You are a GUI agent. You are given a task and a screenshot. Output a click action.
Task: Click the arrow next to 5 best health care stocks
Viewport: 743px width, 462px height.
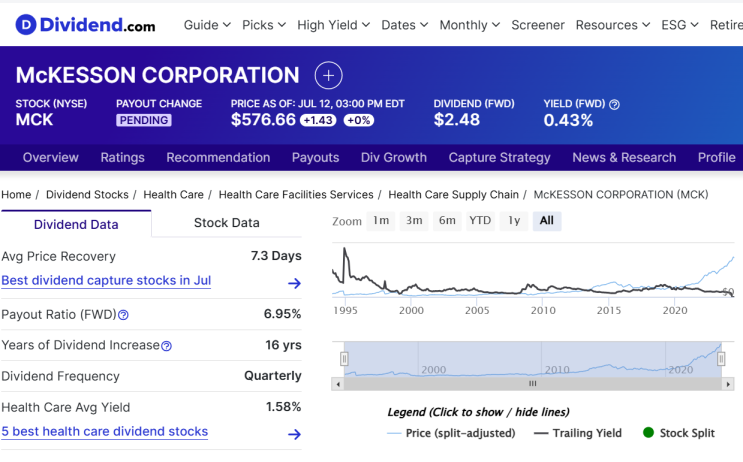(294, 434)
